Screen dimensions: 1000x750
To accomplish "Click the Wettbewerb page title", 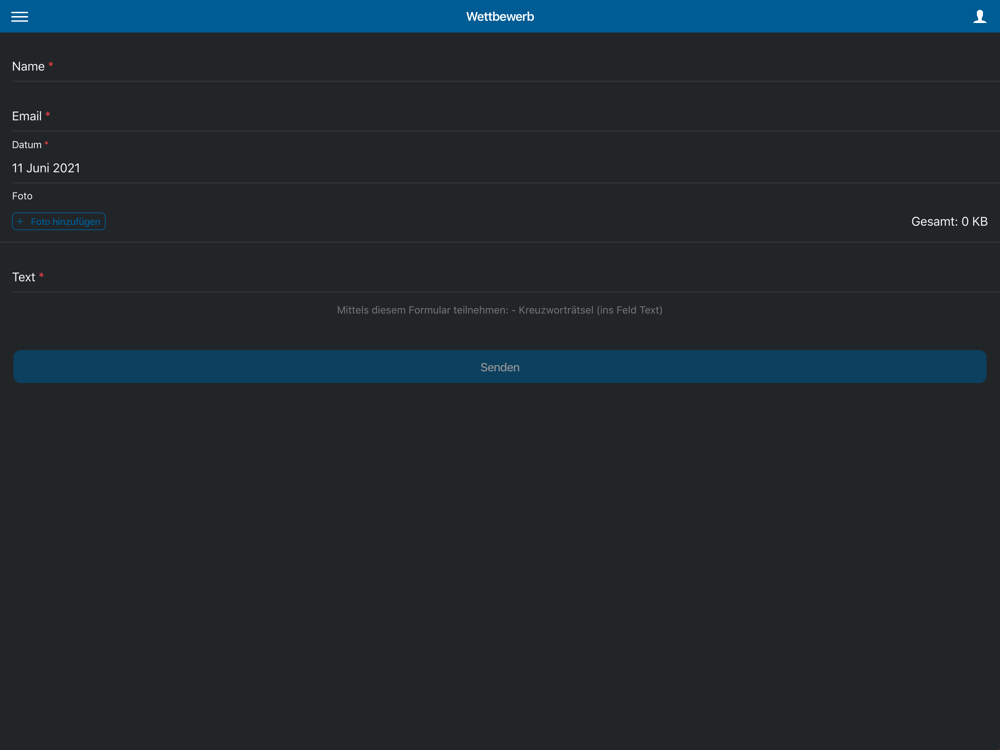I will (x=500, y=17).
